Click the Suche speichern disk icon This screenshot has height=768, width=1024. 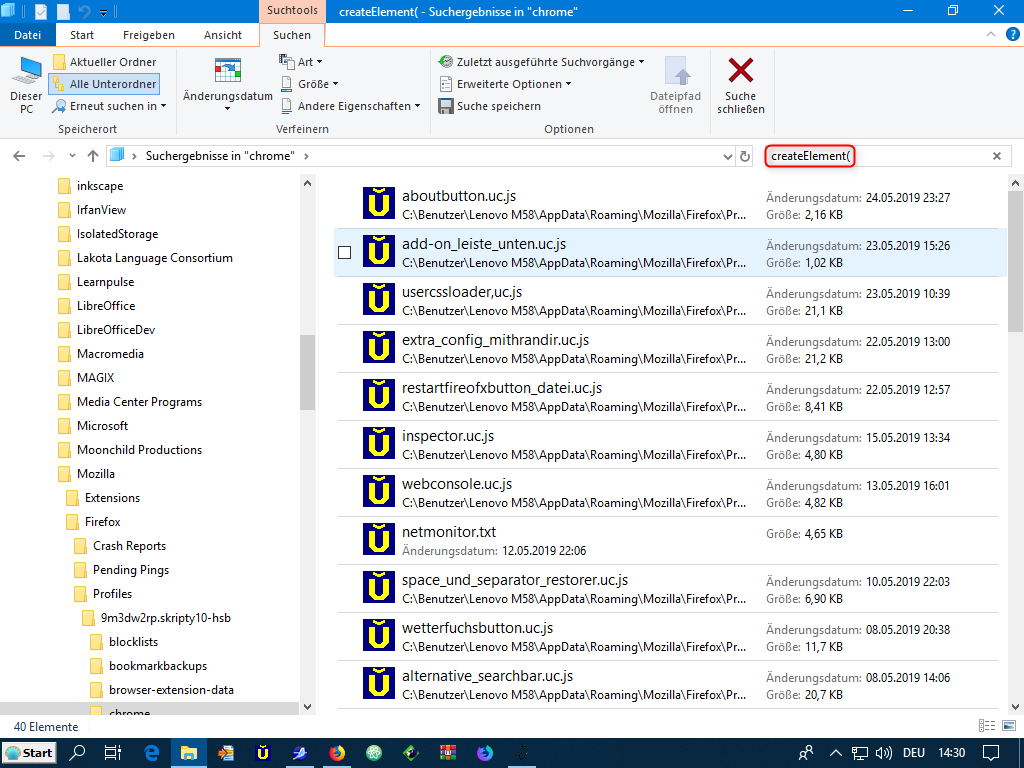coord(445,106)
